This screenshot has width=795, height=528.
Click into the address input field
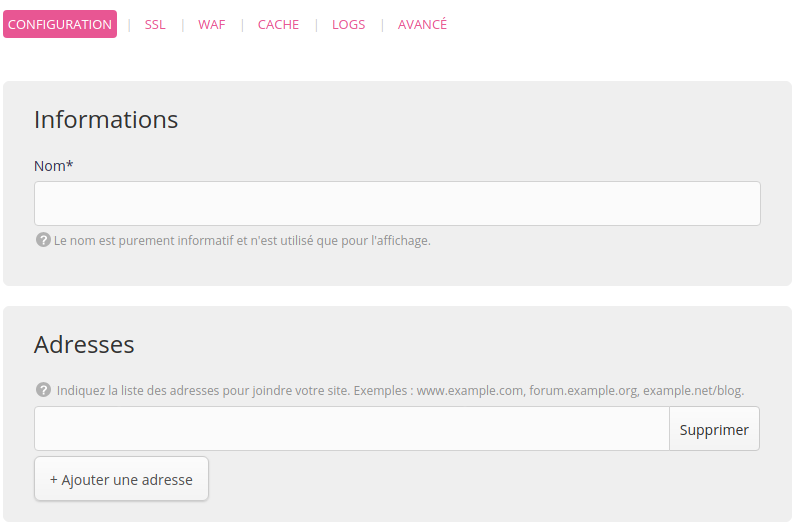[351, 429]
